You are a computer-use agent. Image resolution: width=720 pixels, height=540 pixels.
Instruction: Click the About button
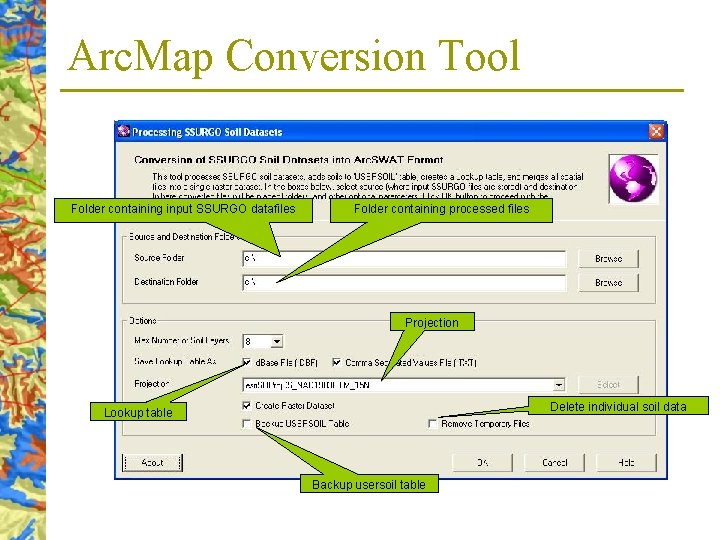coord(152,462)
